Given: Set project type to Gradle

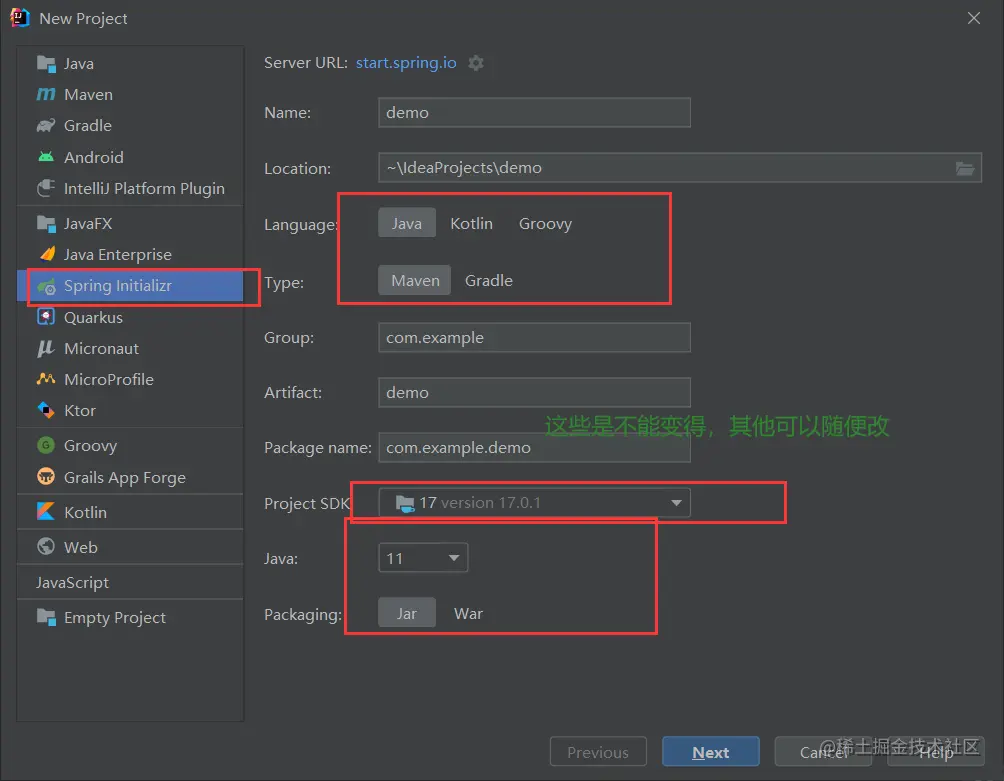Looking at the screenshot, I should click(x=489, y=280).
